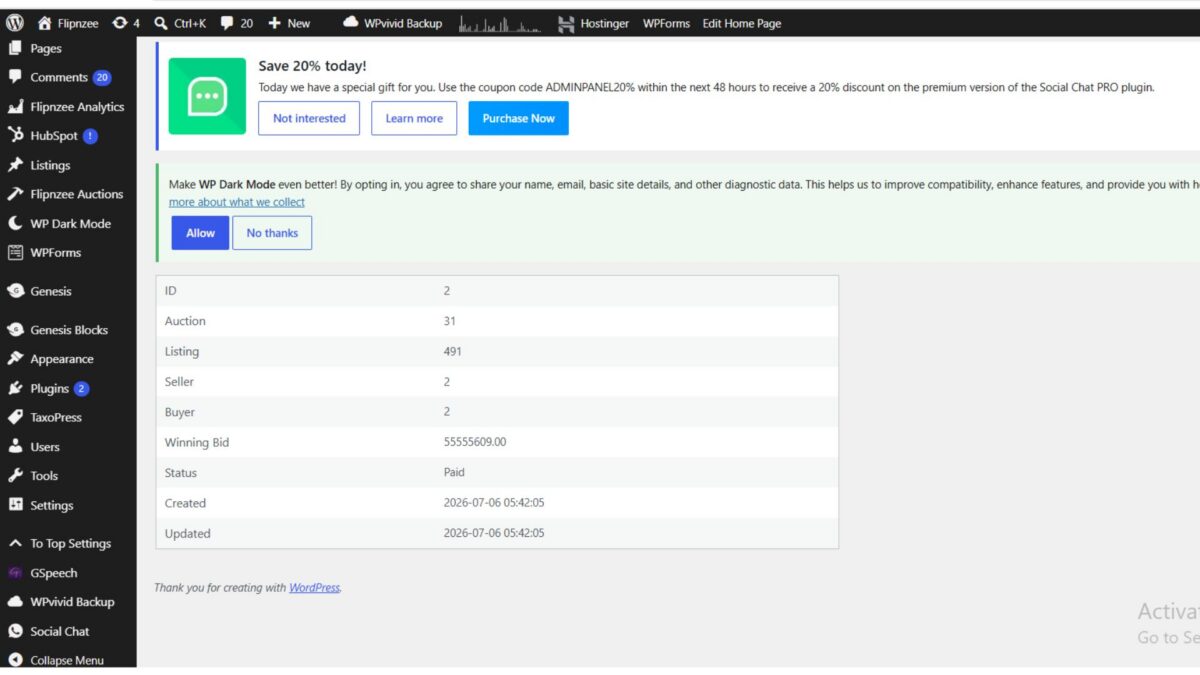The width and height of the screenshot is (1200, 675).
Task: Click the No thanks button
Action: (272, 233)
